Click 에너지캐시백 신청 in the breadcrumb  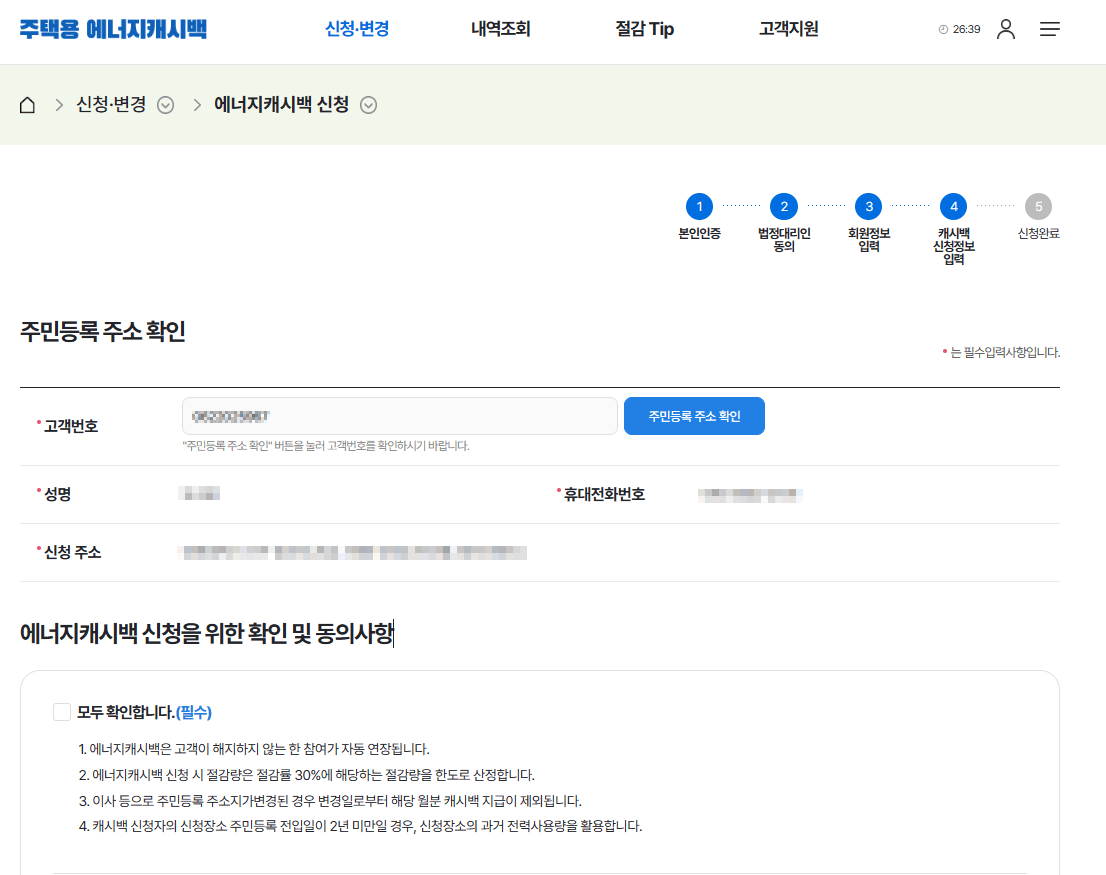[281, 104]
